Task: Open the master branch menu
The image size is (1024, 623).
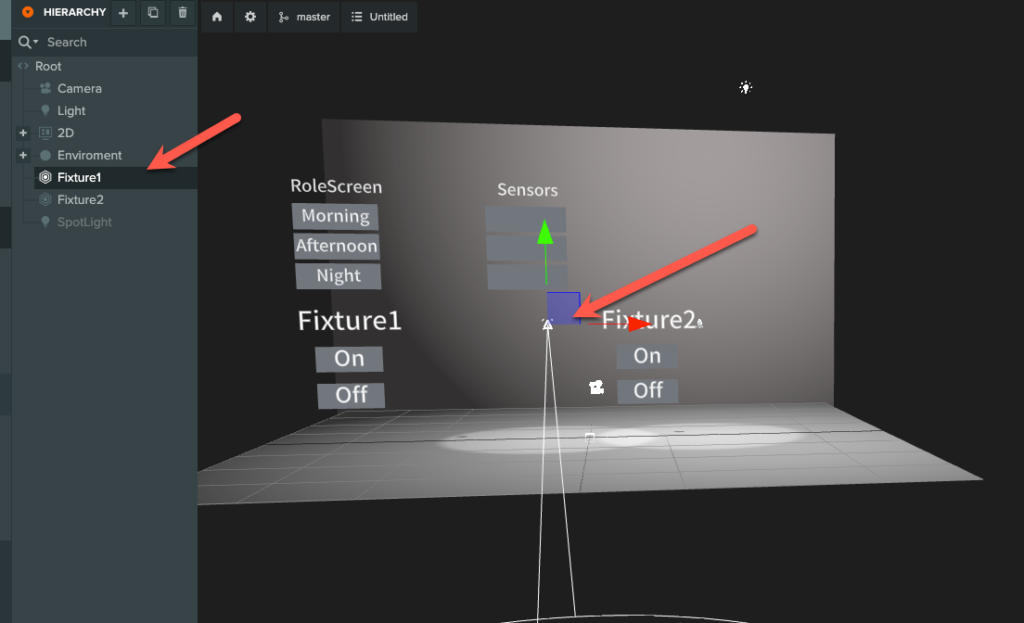Action: pos(304,17)
